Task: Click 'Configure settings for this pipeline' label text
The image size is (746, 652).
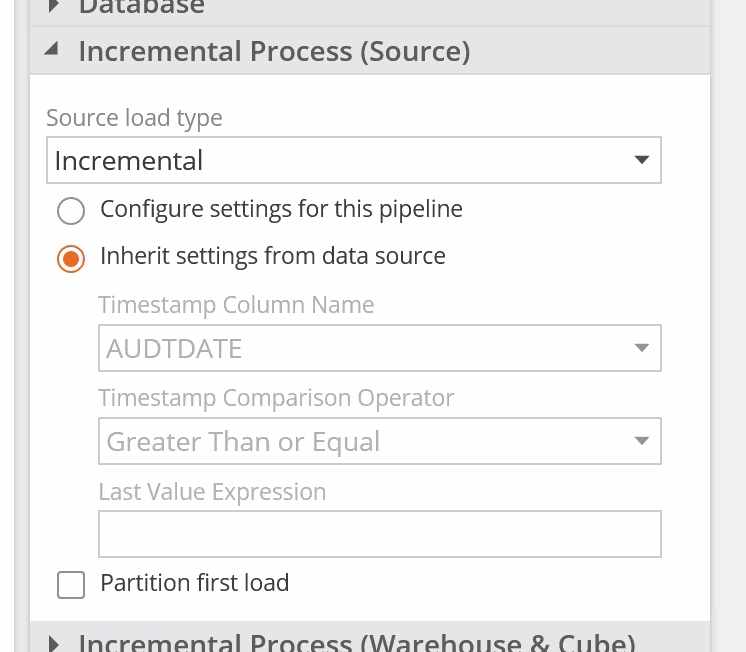Action: coord(281,209)
